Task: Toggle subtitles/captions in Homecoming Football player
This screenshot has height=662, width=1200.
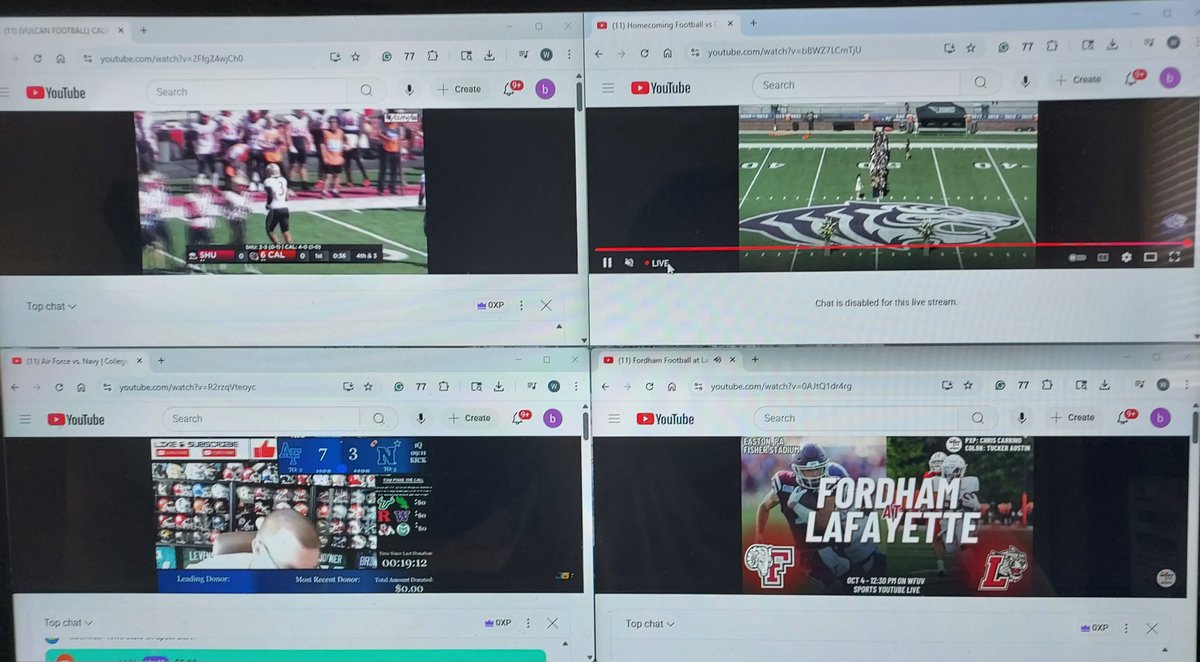Action: click(x=1104, y=257)
